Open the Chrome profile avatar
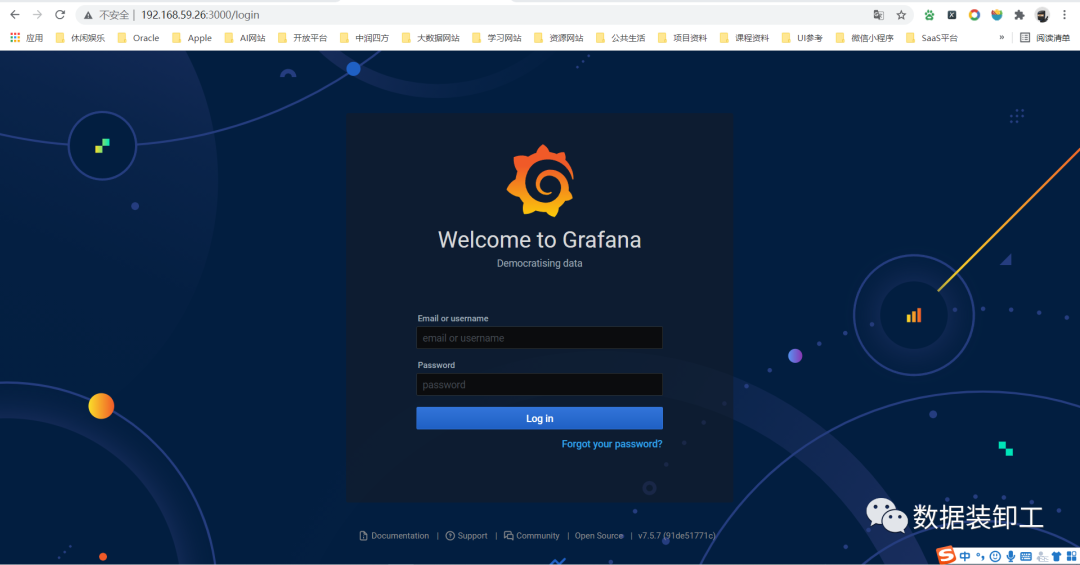Viewport: 1080px width, 565px height. [x=1042, y=15]
